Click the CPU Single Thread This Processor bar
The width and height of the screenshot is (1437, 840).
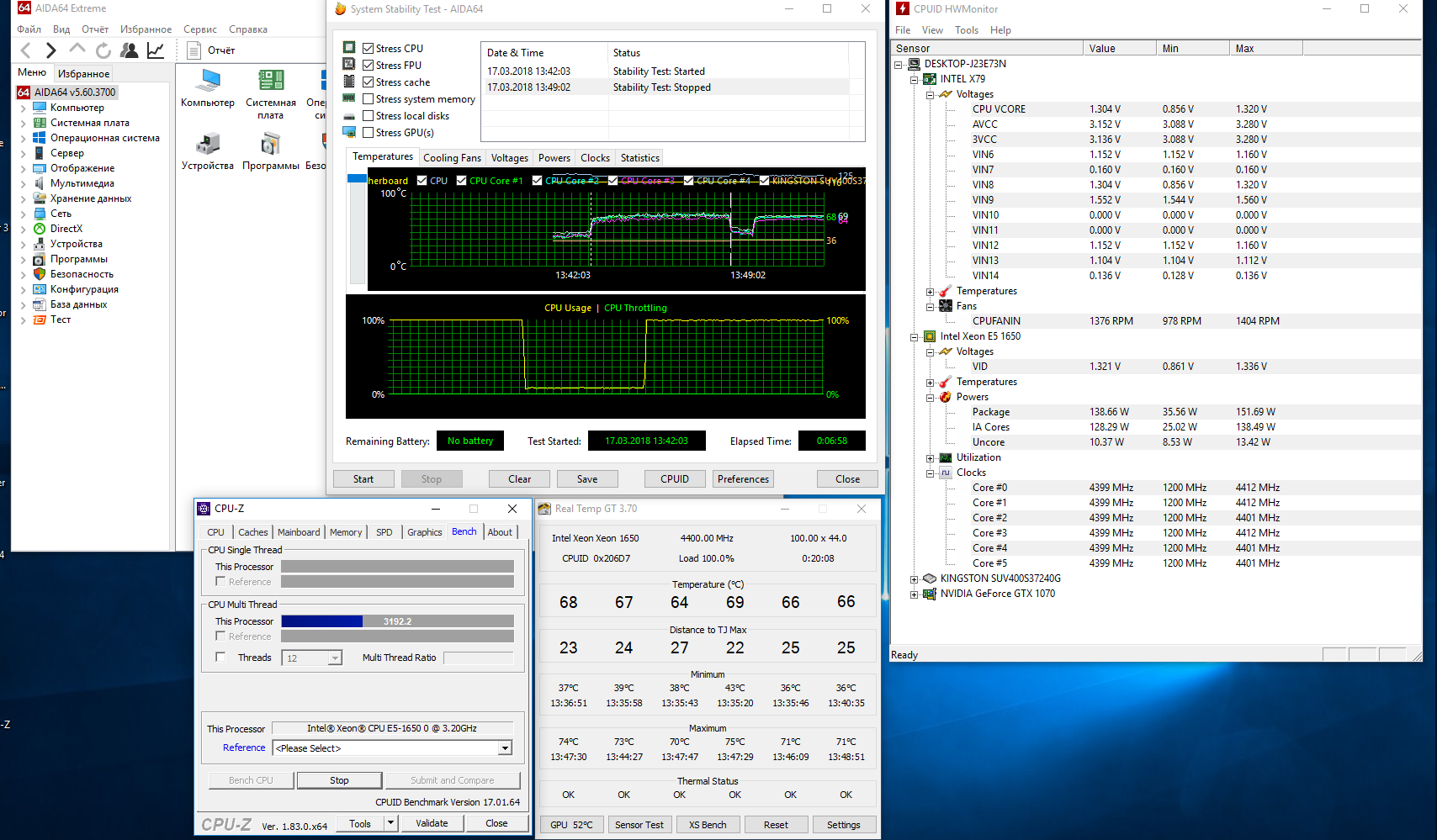pos(397,567)
